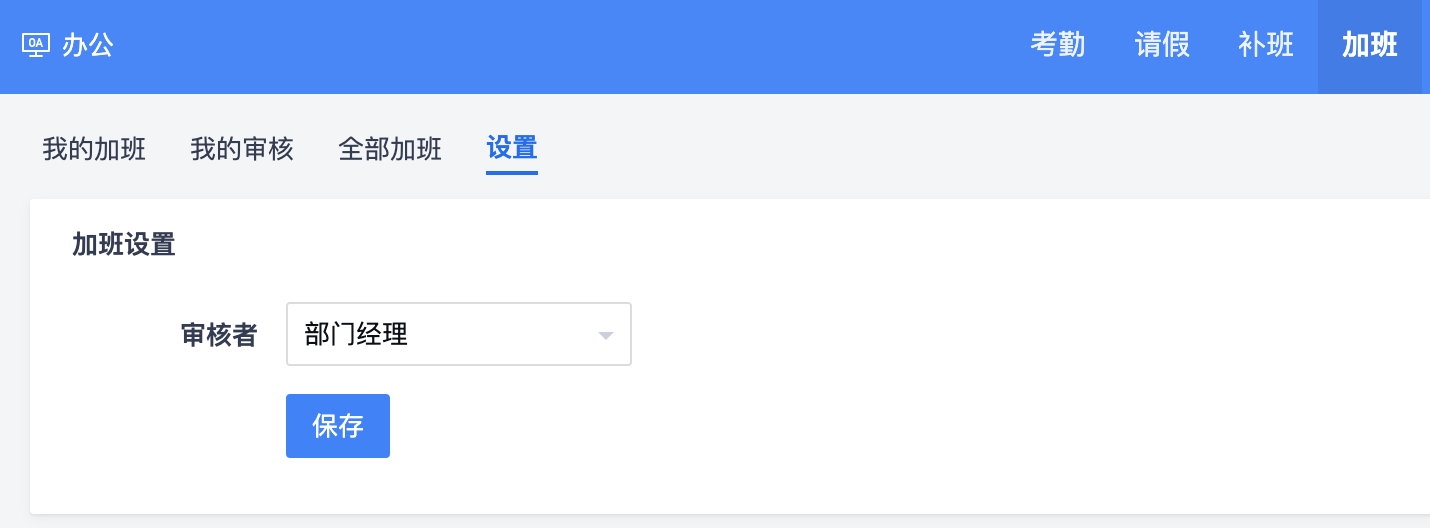The image size is (1430, 528).
Task: Click the 审核者 field label
Action: [219, 335]
